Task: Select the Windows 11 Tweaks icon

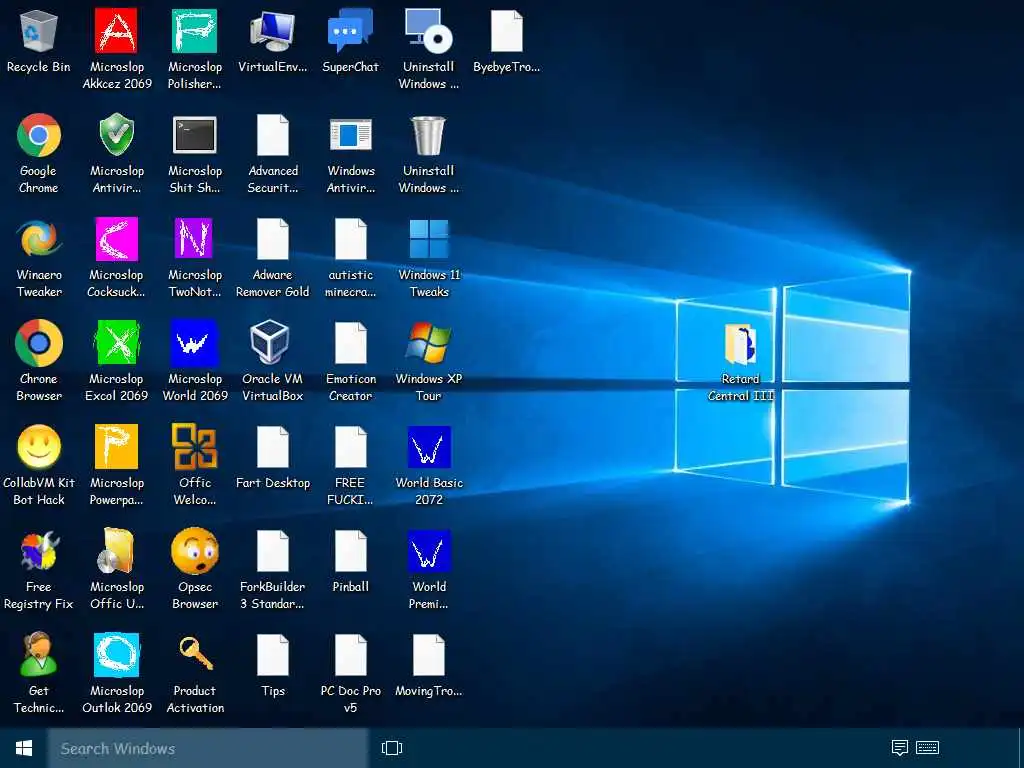Action: point(428,239)
